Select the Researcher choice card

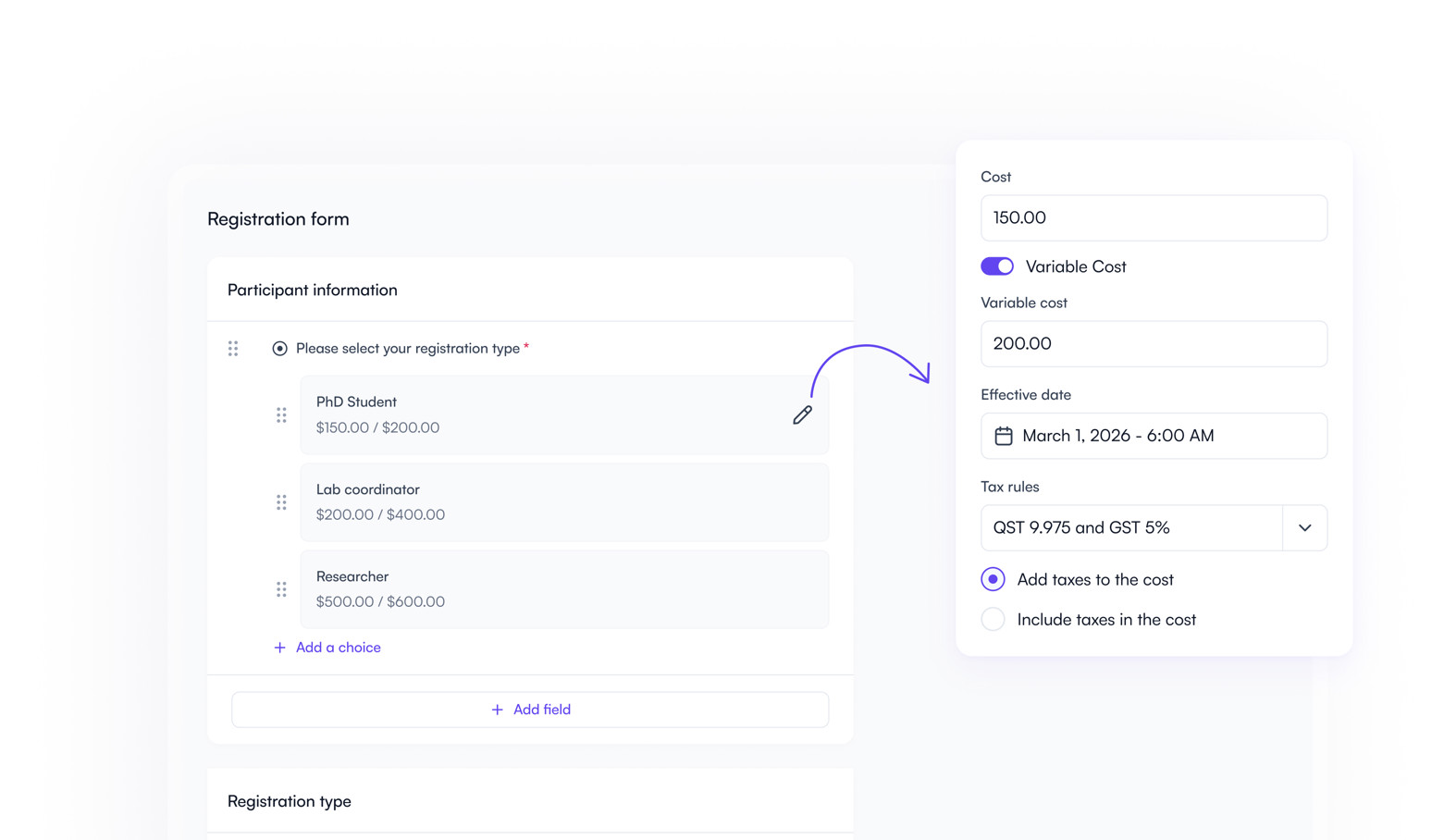pos(563,589)
